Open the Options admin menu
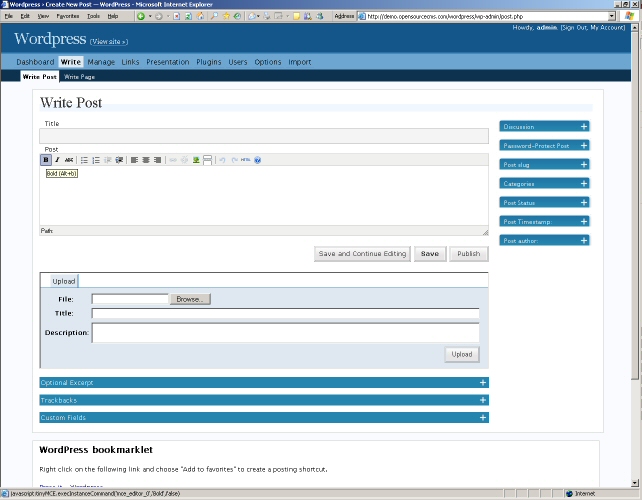This screenshot has width=642, height=500. 268,62
